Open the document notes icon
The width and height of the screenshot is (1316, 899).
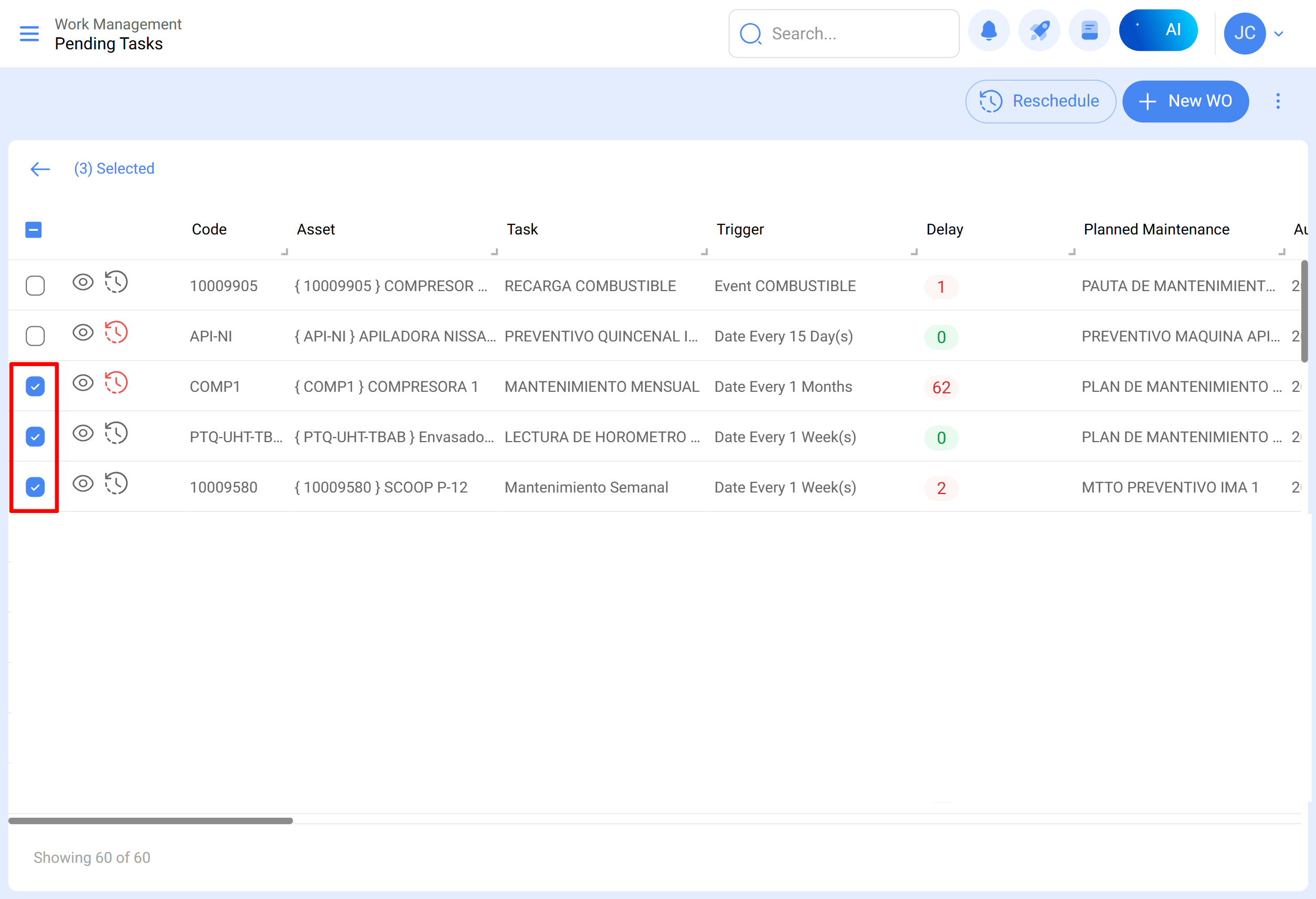click(1089, 31)
